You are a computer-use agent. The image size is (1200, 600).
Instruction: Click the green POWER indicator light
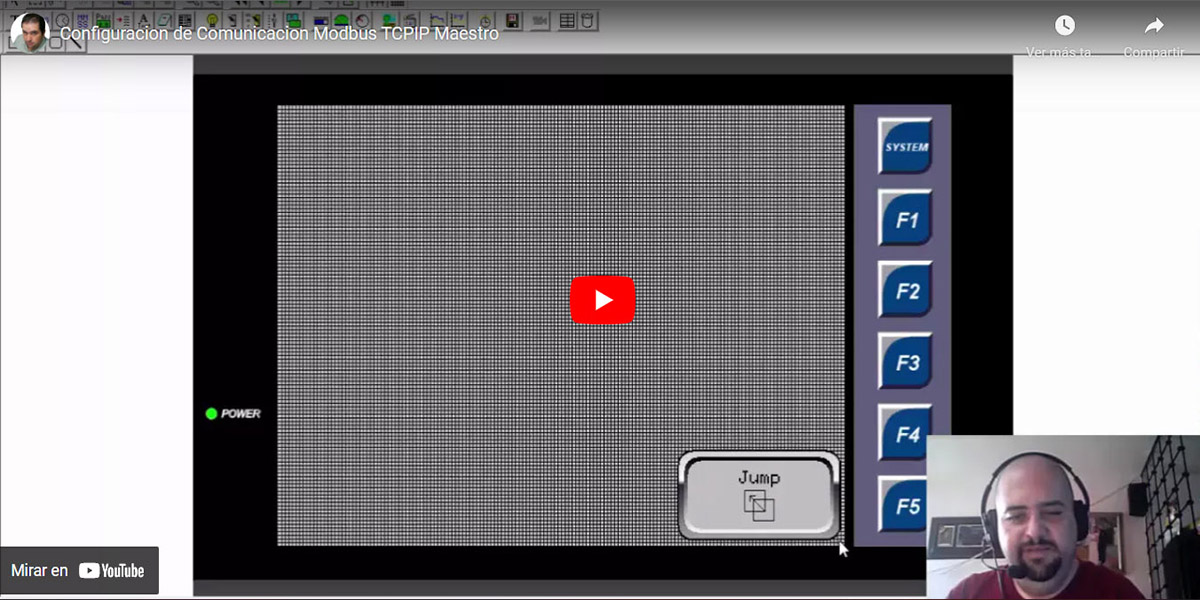pos(211,414)
